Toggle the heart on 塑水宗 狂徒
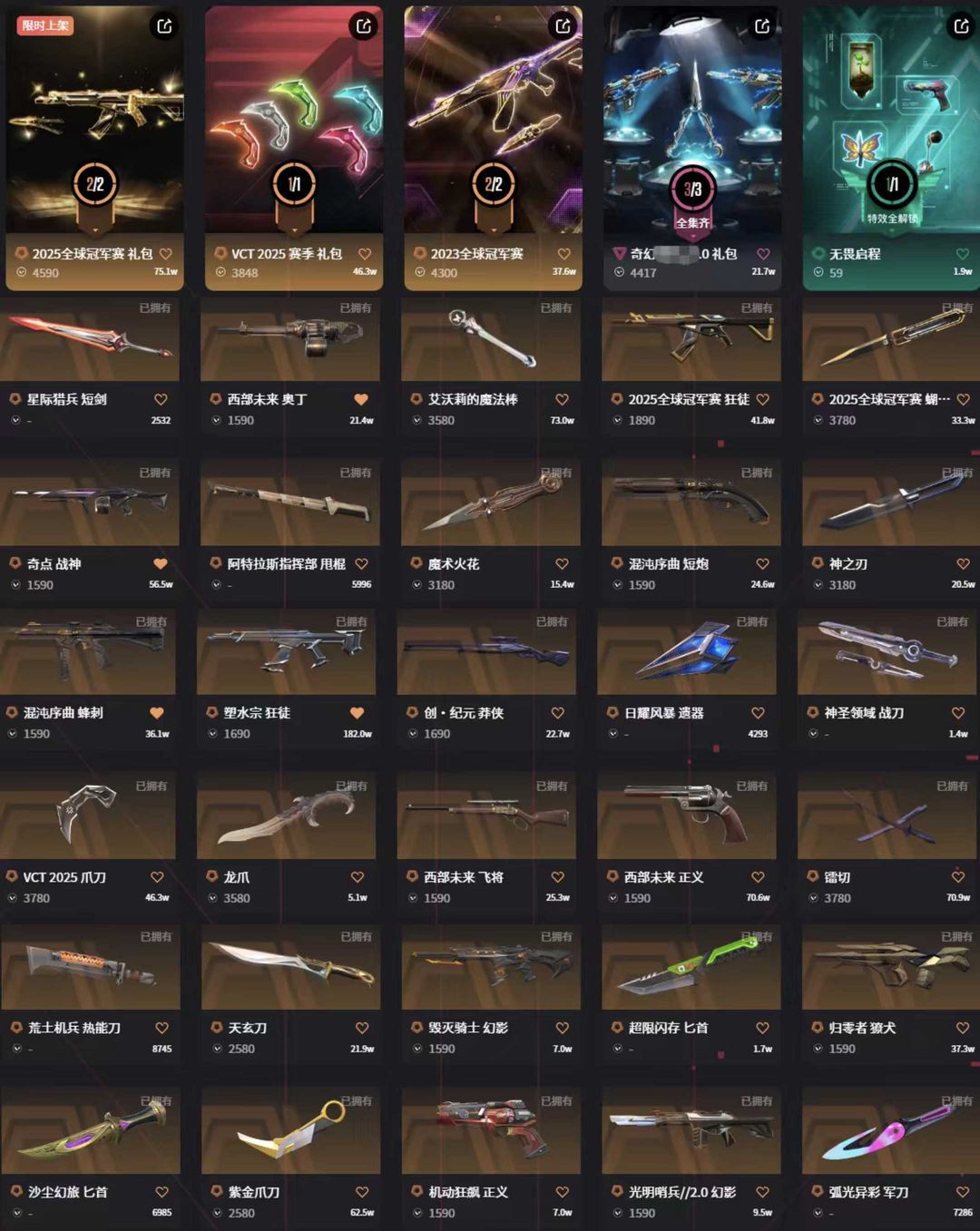The image size is (980, 1231). point(357,713)
